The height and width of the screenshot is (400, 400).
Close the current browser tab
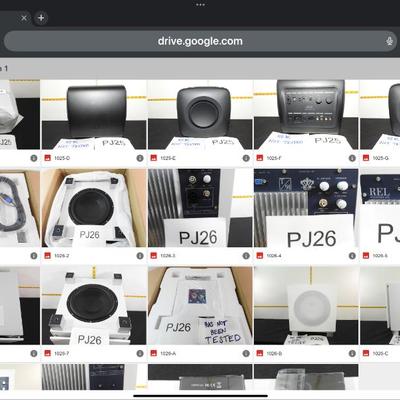24,18
